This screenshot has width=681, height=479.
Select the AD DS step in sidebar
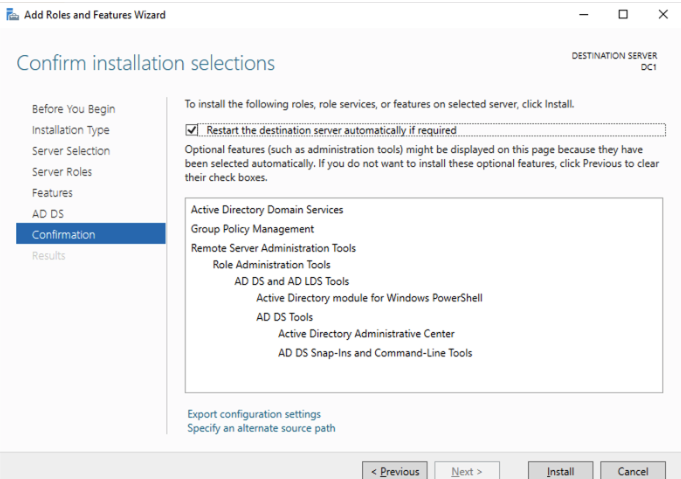click(47, 214)
